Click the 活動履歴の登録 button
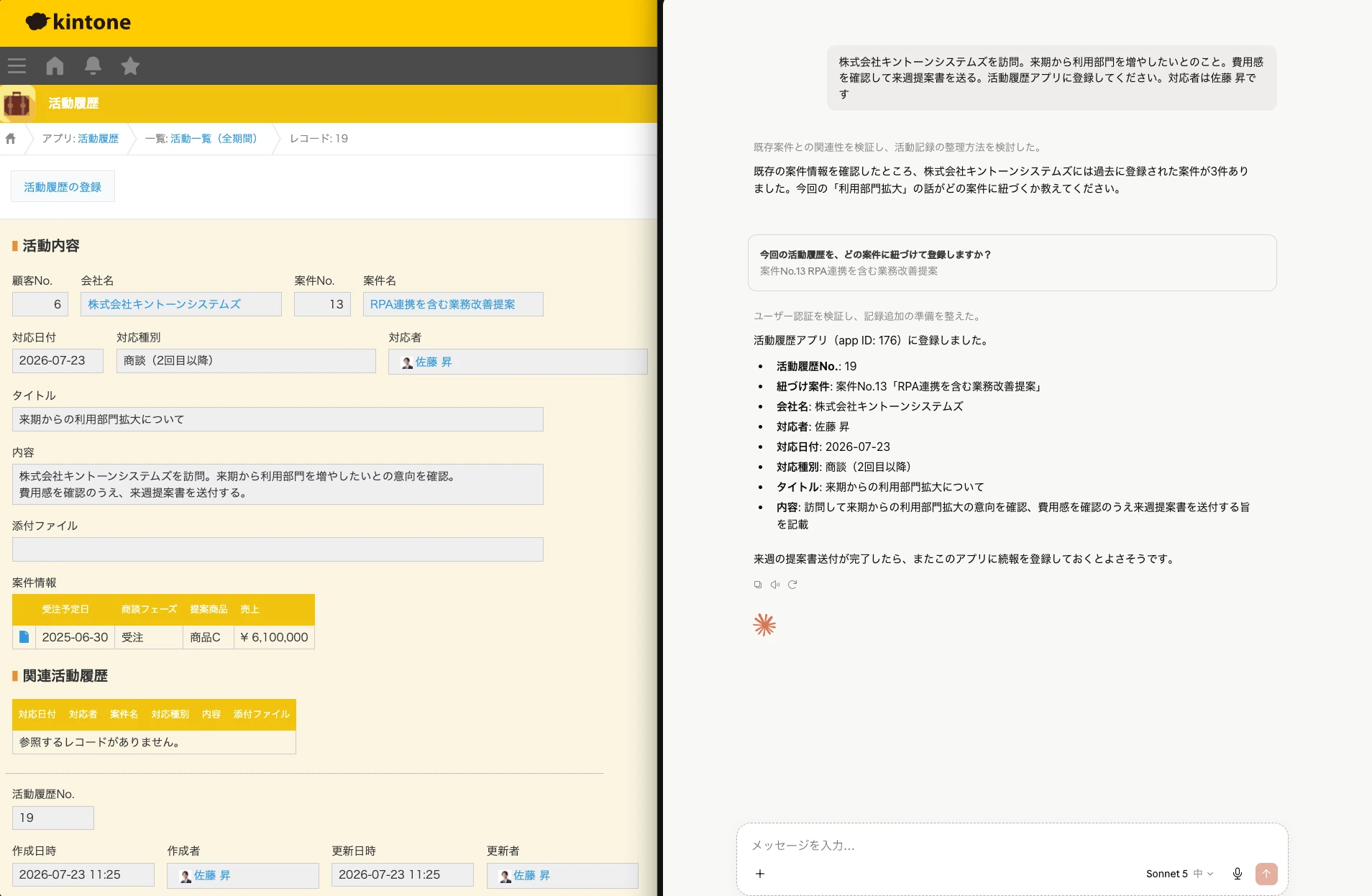The height and width of the screenshot is (896, 1372). click(x=63, y=187)
